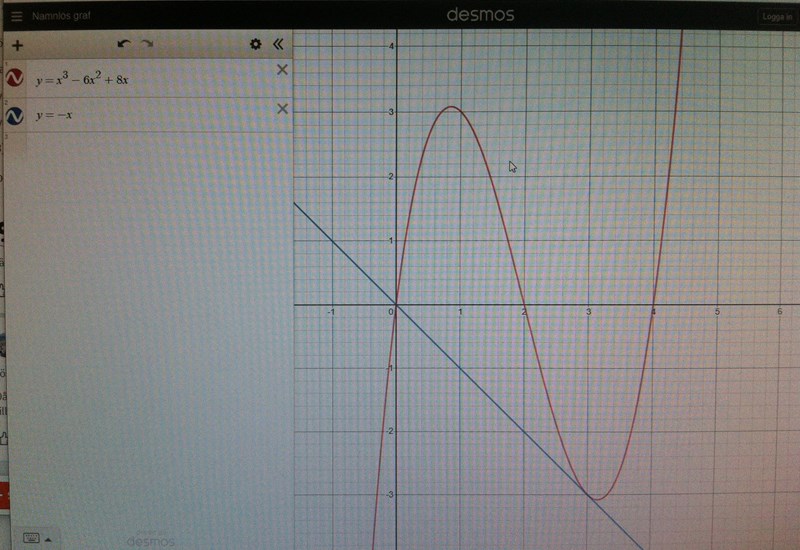Screen dimensions: 800x550
Task: Remove the y = −x expression with its X
Action: click(x=281, y=108)
